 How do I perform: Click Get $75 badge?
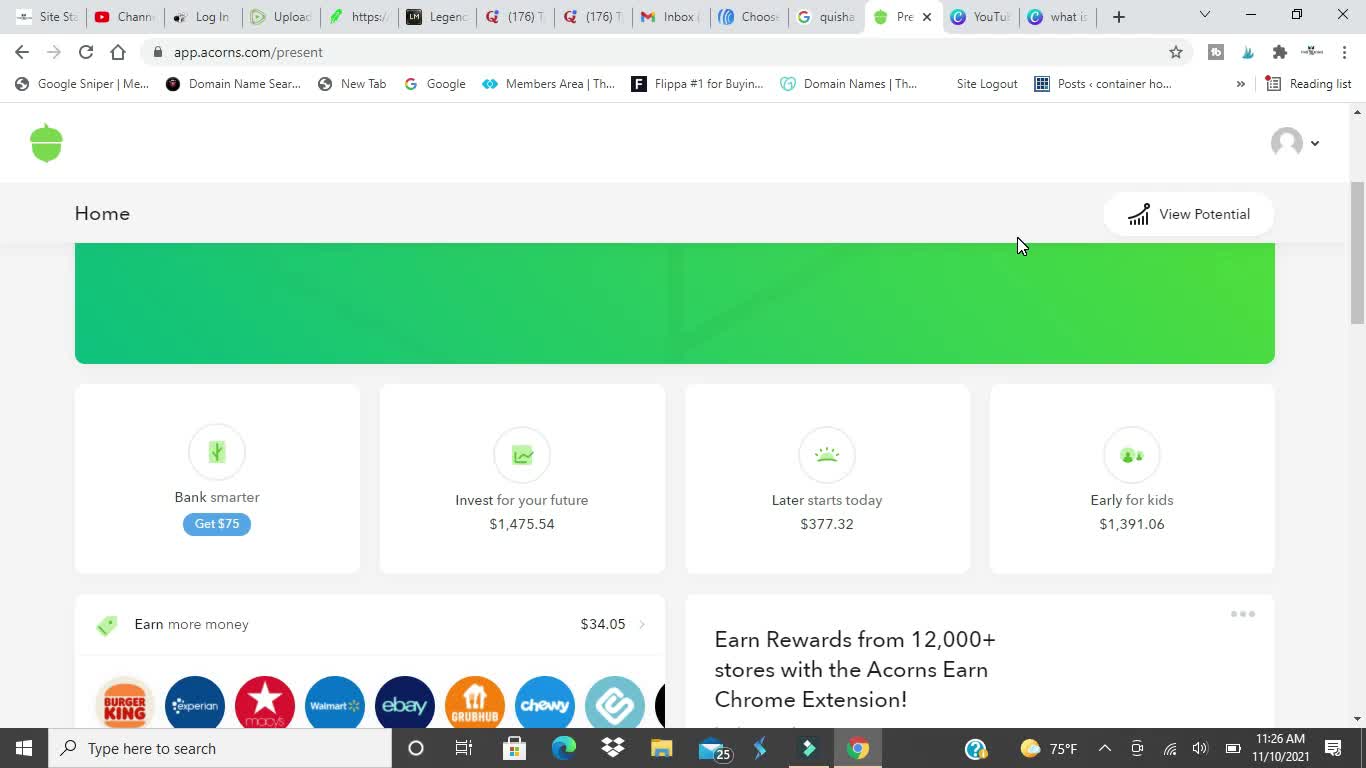[x=217, y=524]
